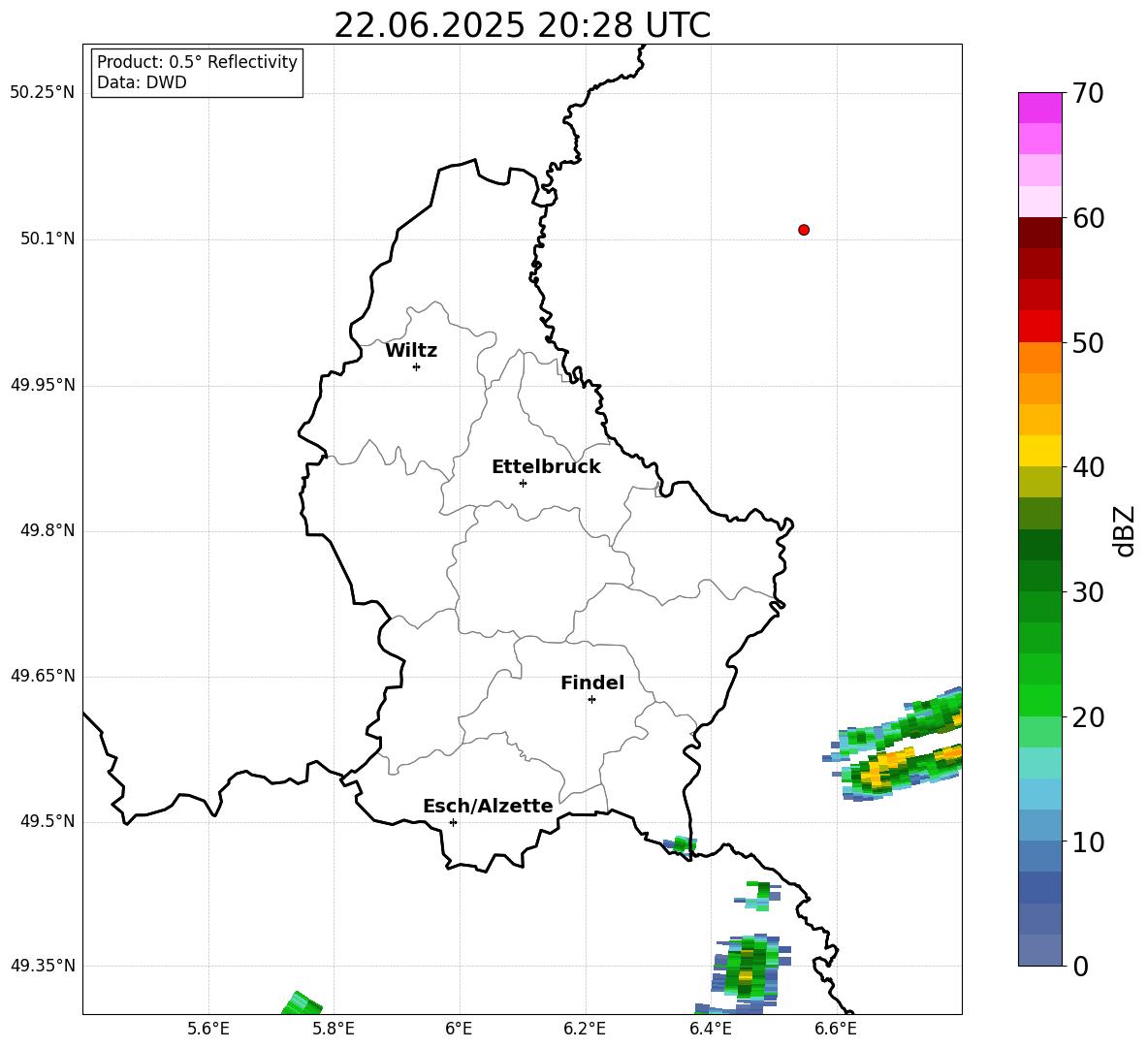
Task: Click the 5.6°E longitude label
Action: (208, 1029)
